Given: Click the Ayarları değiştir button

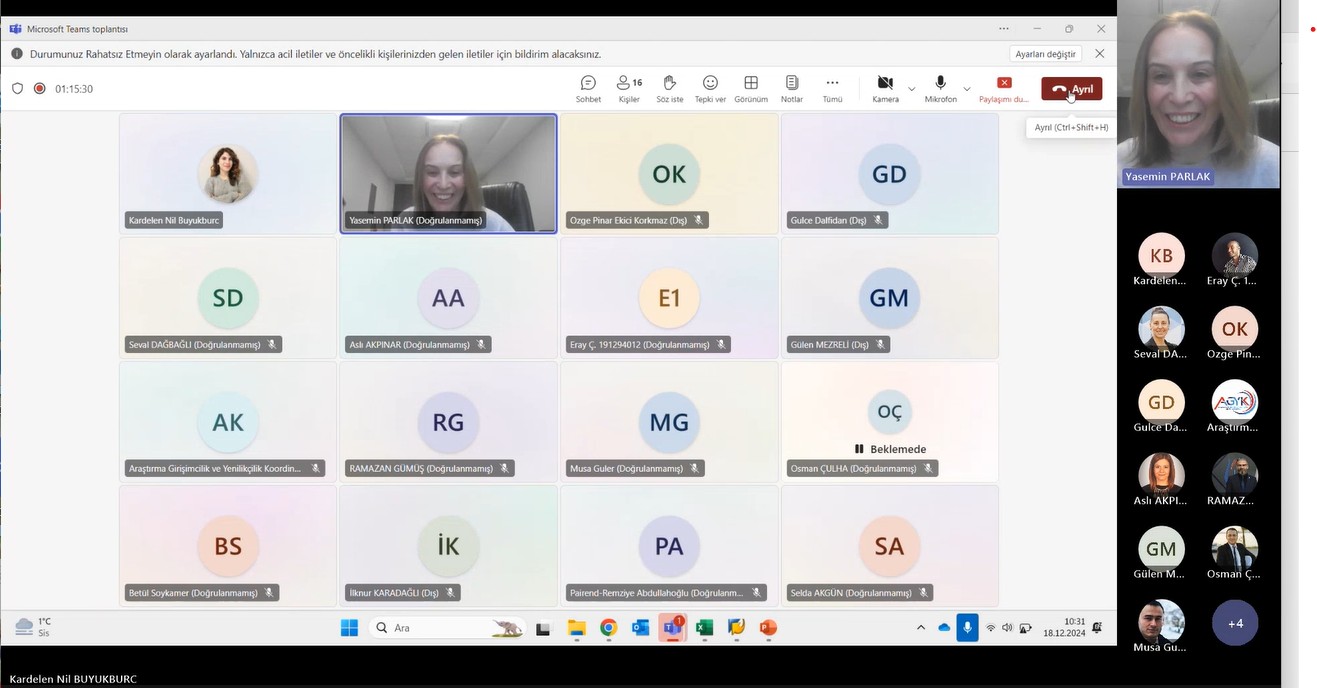Looking at the screenshot, I should (x=1045, y=54).
